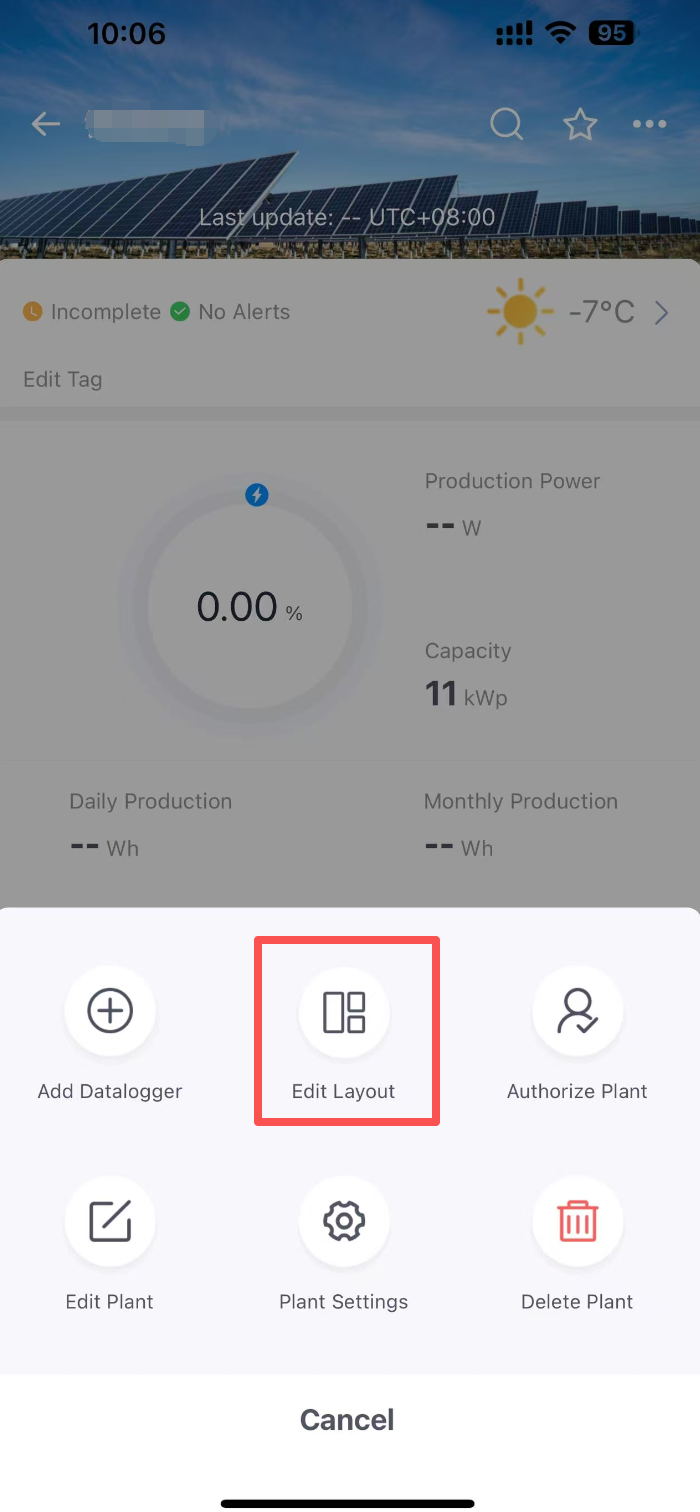Go back using the left arrow
Screen dimensions: 700x1512
pos(46,125)
